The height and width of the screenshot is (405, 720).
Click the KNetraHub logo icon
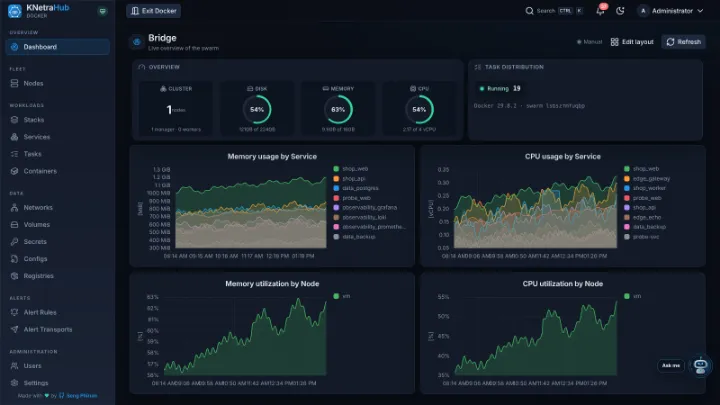tap(15, 11)
